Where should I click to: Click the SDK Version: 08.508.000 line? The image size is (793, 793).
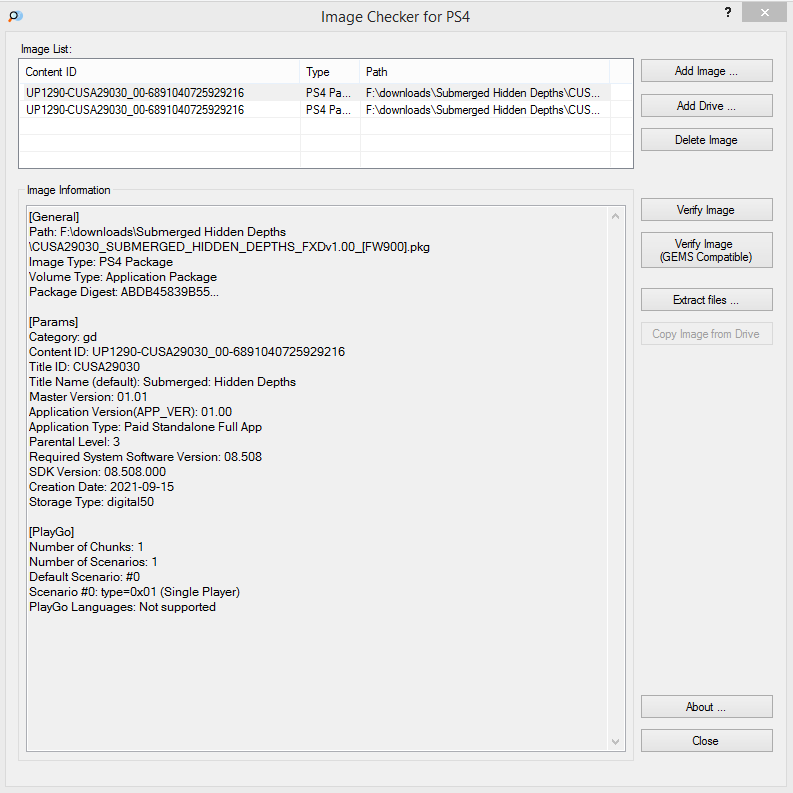click(98, 472)
